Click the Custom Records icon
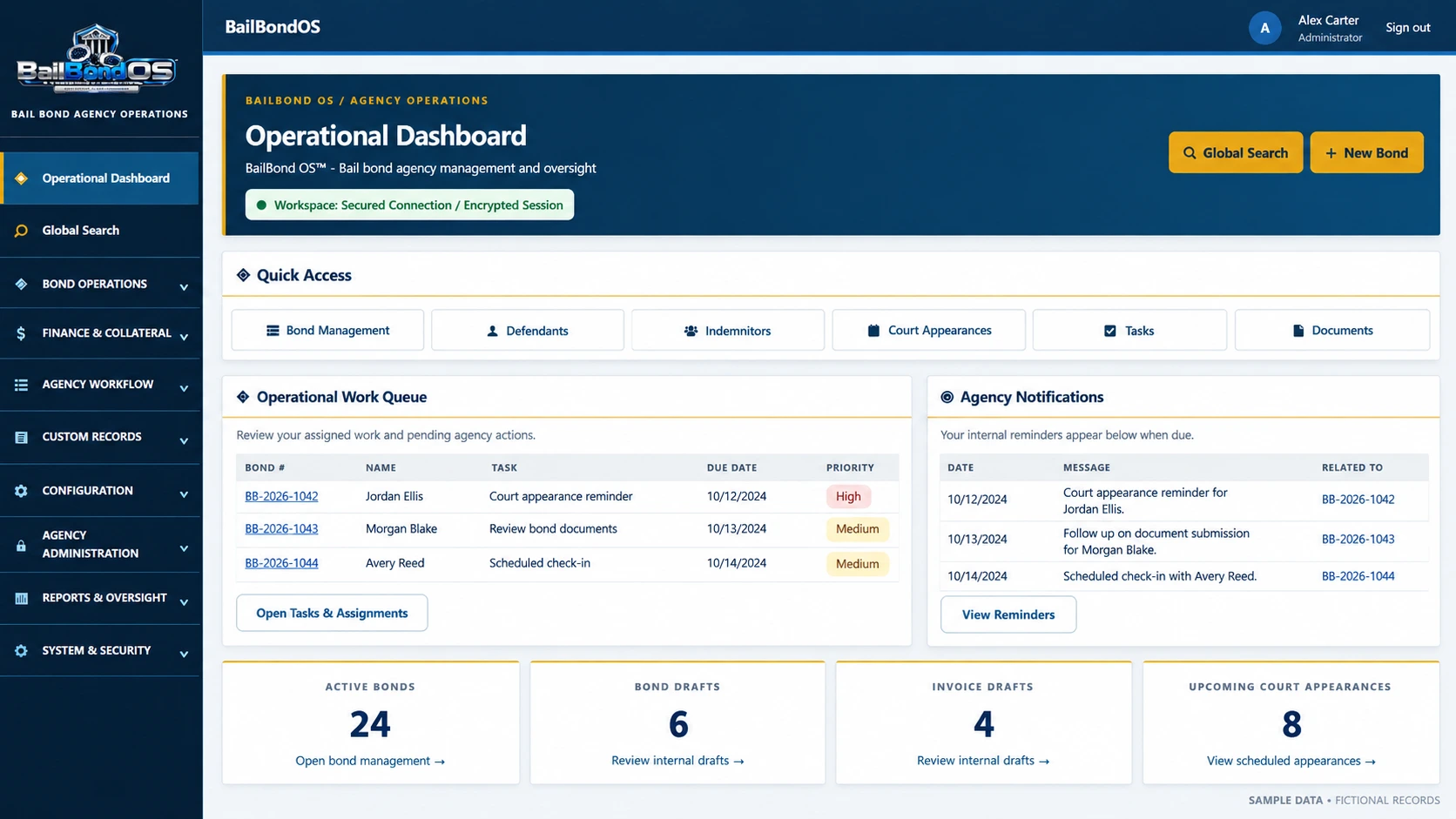 (x=22, y=437)
